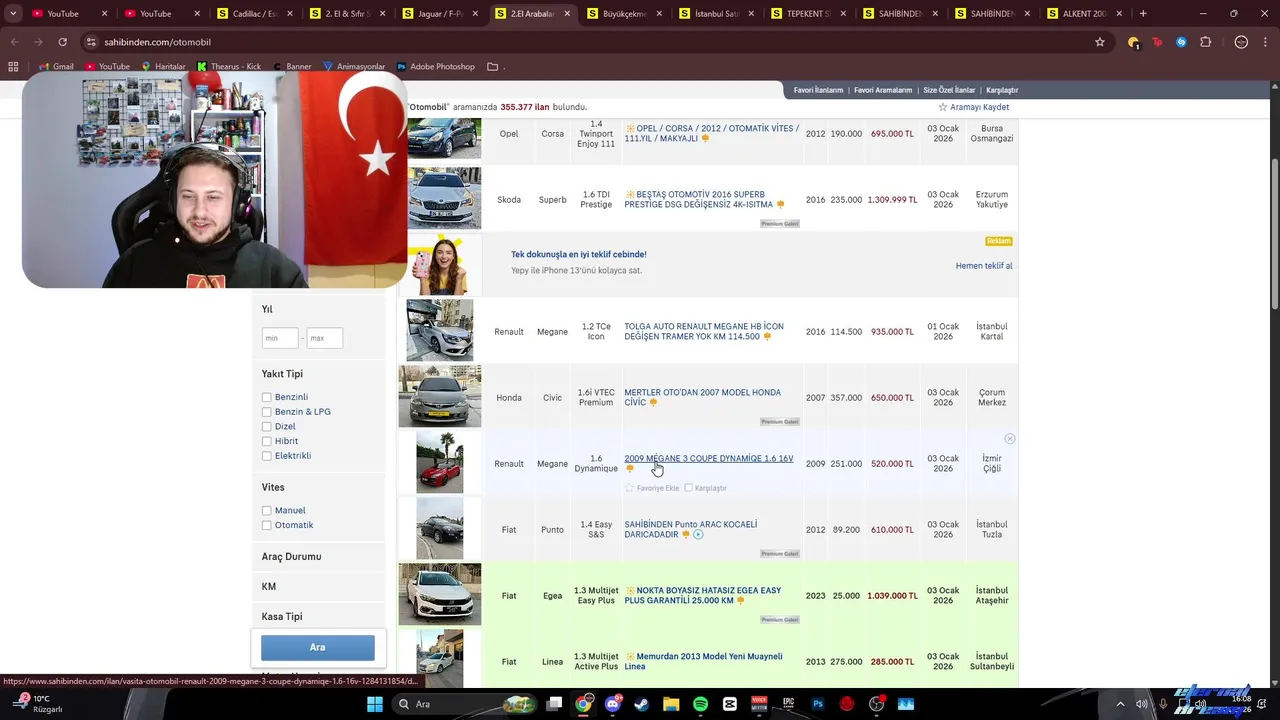
Task: Open Task View on the taskbar
Action: click(554, 704)
